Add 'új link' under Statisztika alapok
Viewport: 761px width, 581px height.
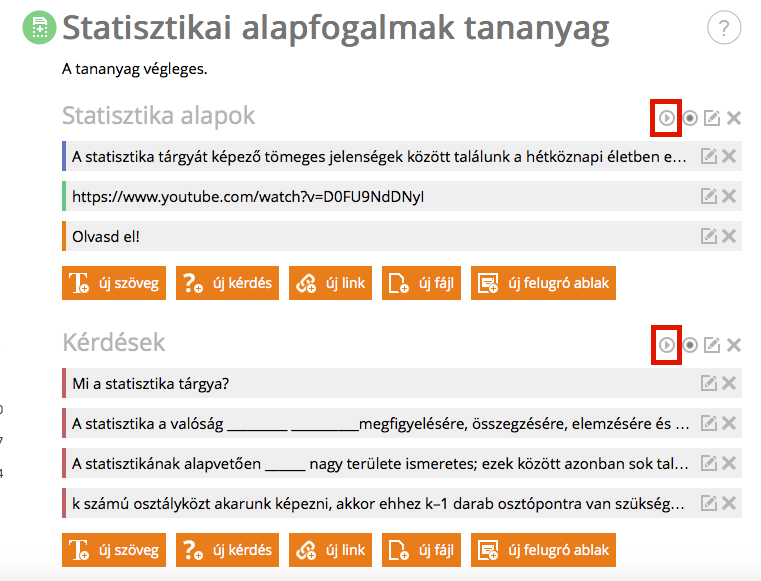pos(331,283)
